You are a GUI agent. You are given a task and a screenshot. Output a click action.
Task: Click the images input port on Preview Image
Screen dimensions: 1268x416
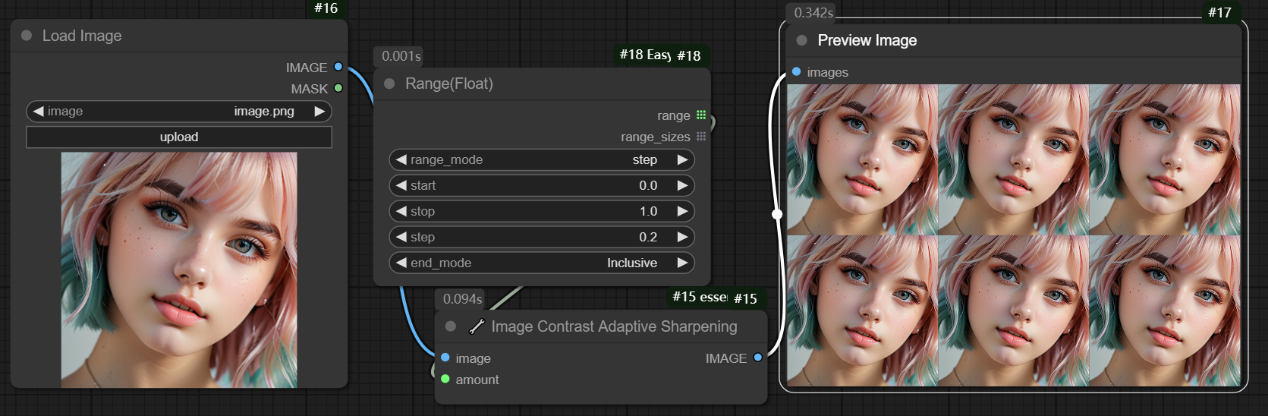[x=796, y=72]
